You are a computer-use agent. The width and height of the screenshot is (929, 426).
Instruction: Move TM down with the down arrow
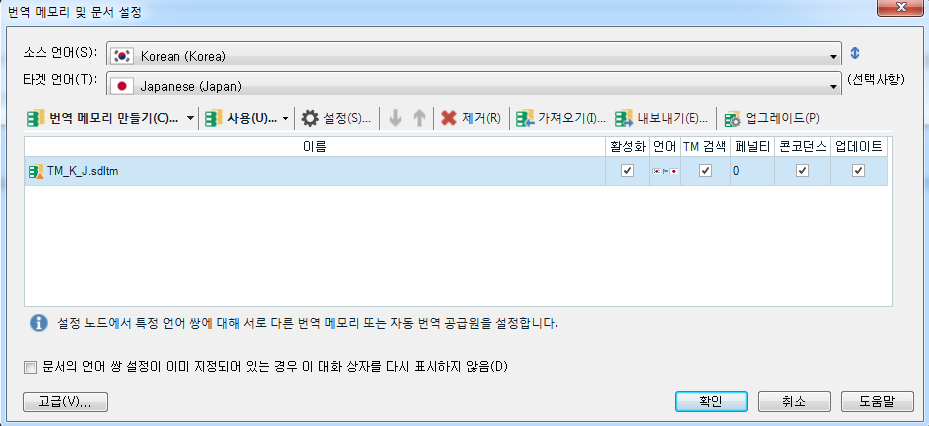[396, 118]
